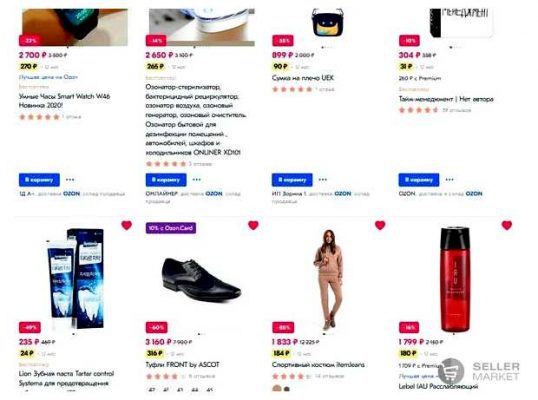Screen dimensions: 538x400
Task: Open more options dots for Smart Watch W46
Action: pyautogui.click(x=70, y=179)
